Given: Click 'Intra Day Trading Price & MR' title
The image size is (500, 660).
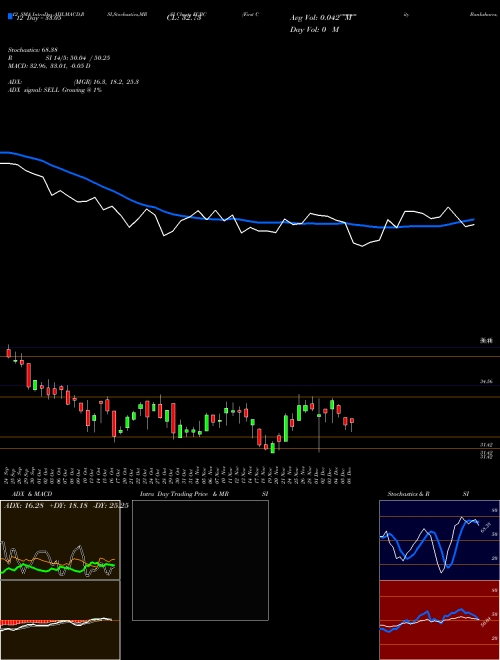Looking at the screenshot, I should (184, 494).
